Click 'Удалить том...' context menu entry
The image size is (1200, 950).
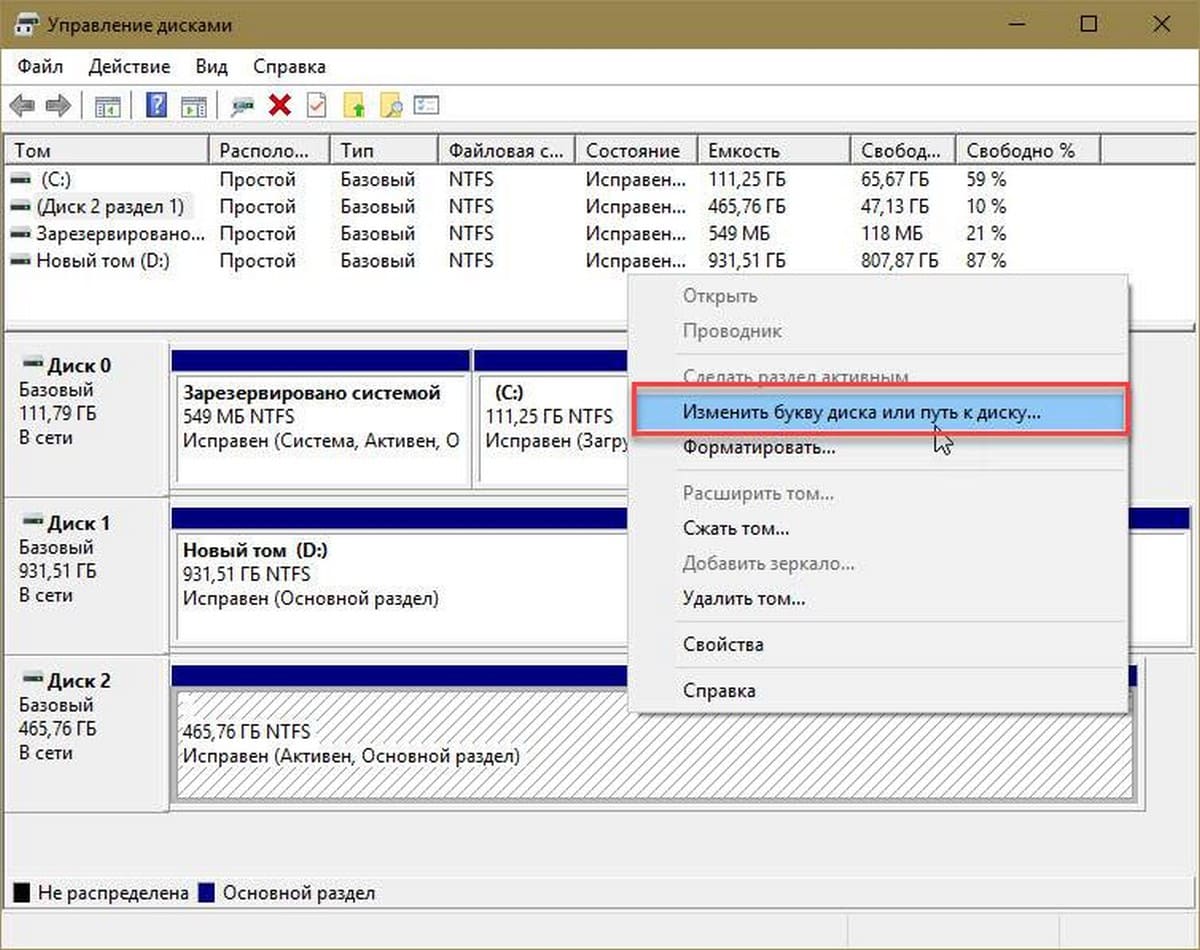[x=743, y=599]
